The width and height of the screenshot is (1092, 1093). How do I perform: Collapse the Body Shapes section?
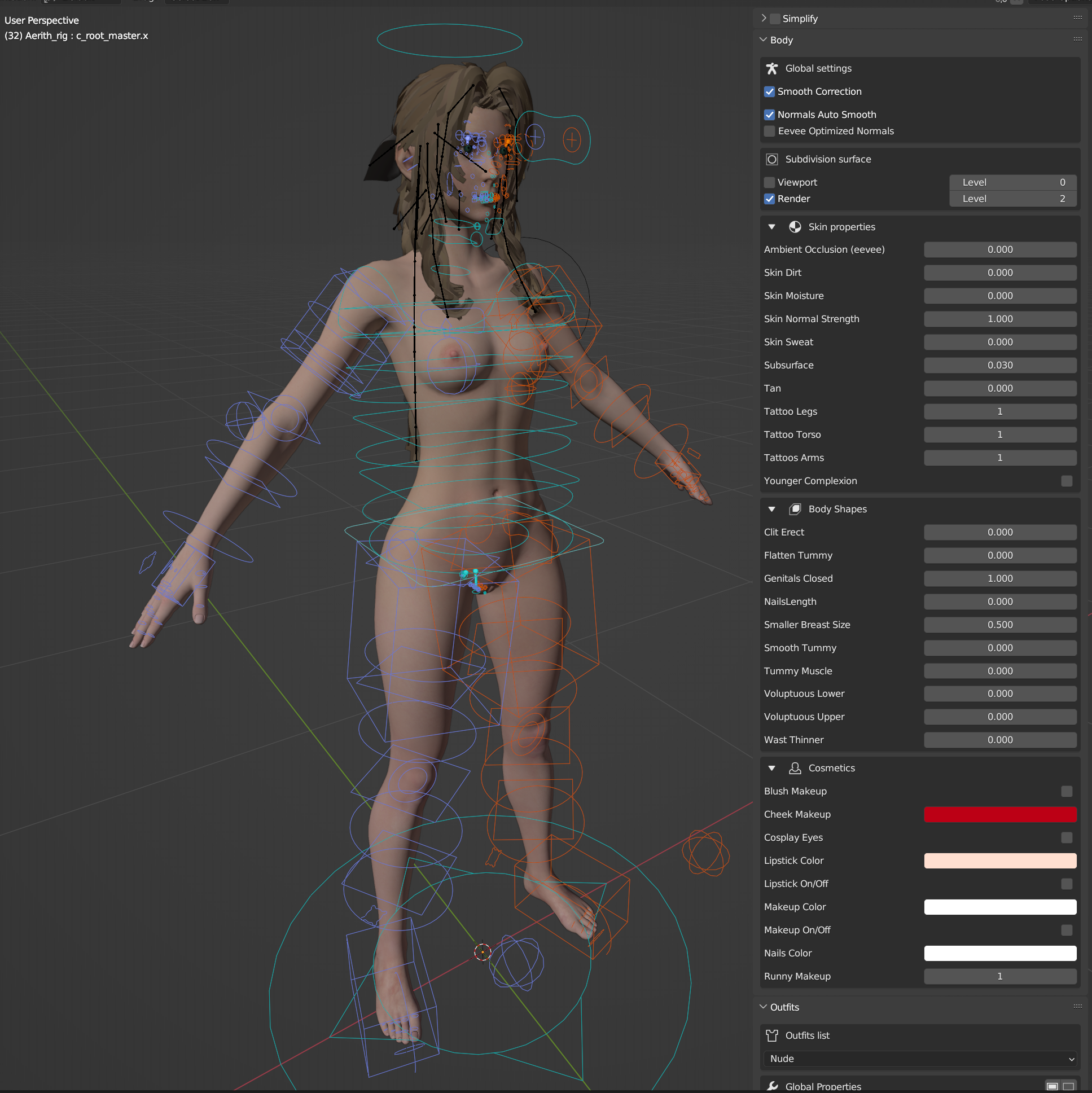(x=772, y=509)
